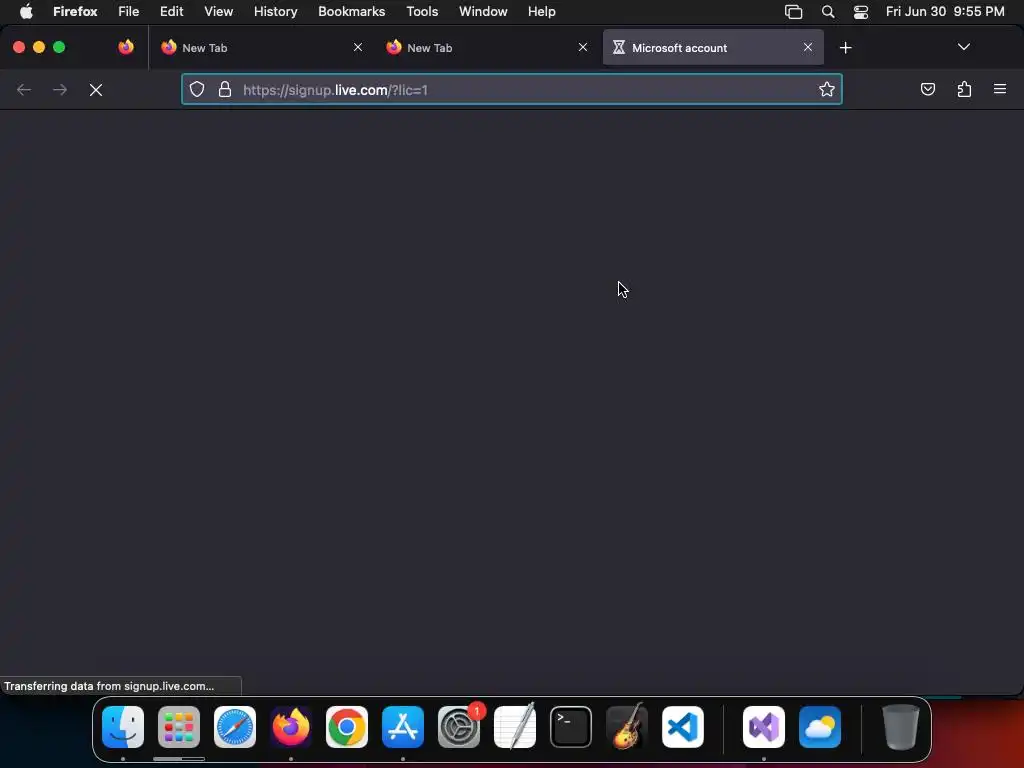Open Save to Pocket button
The image size is (1024, 768).
click(927, 89)
